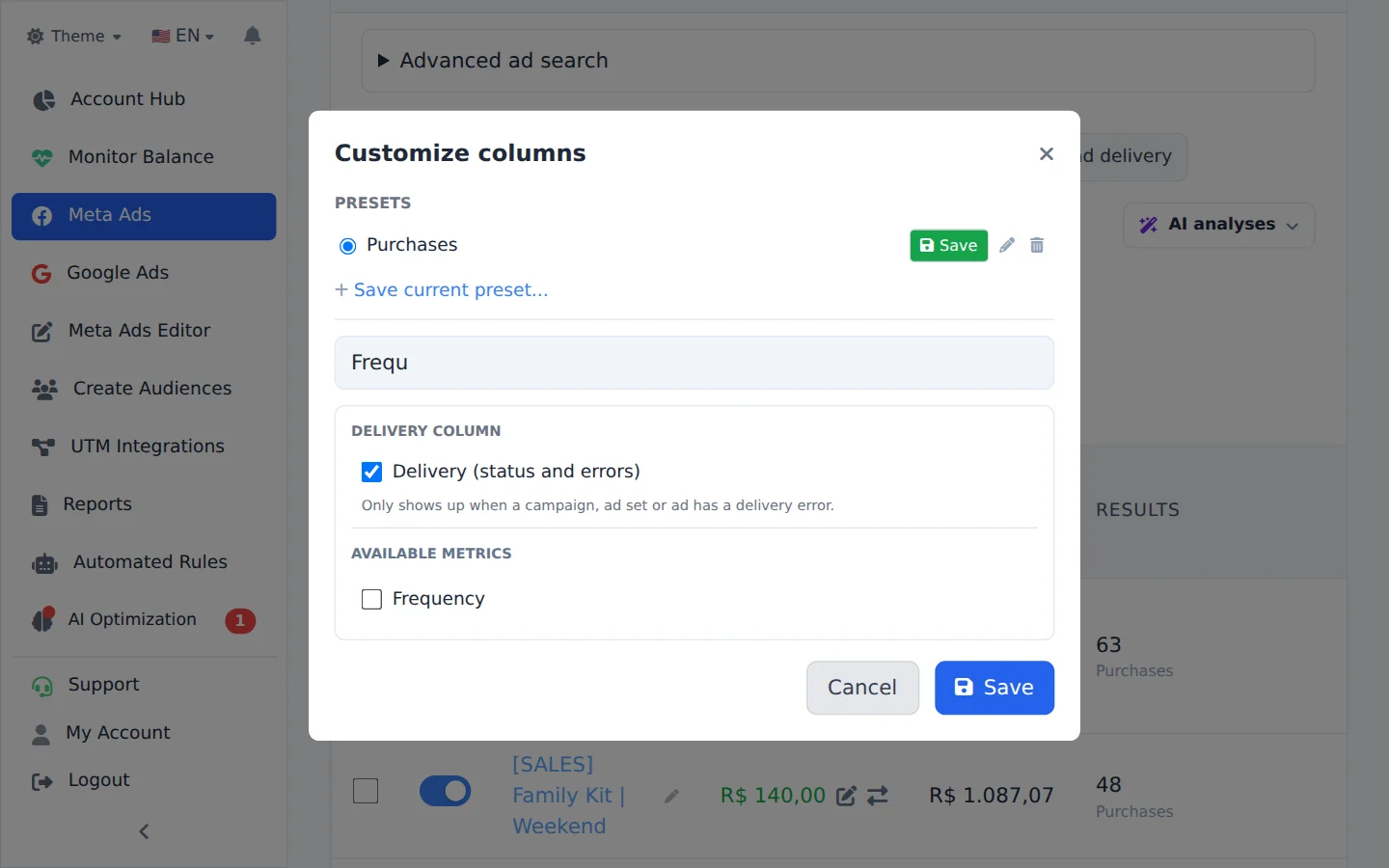Open the EN language dropdown
The width and height of the screenshot is (1389, 868).
point(182,36)
